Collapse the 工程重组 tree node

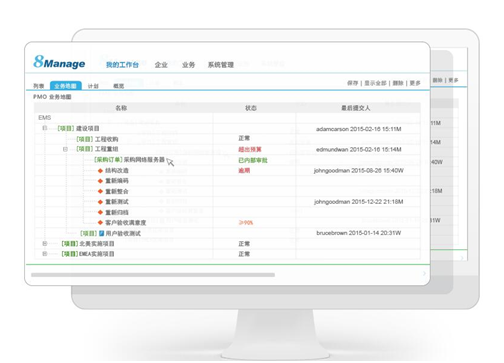click(x=65, y=149)
